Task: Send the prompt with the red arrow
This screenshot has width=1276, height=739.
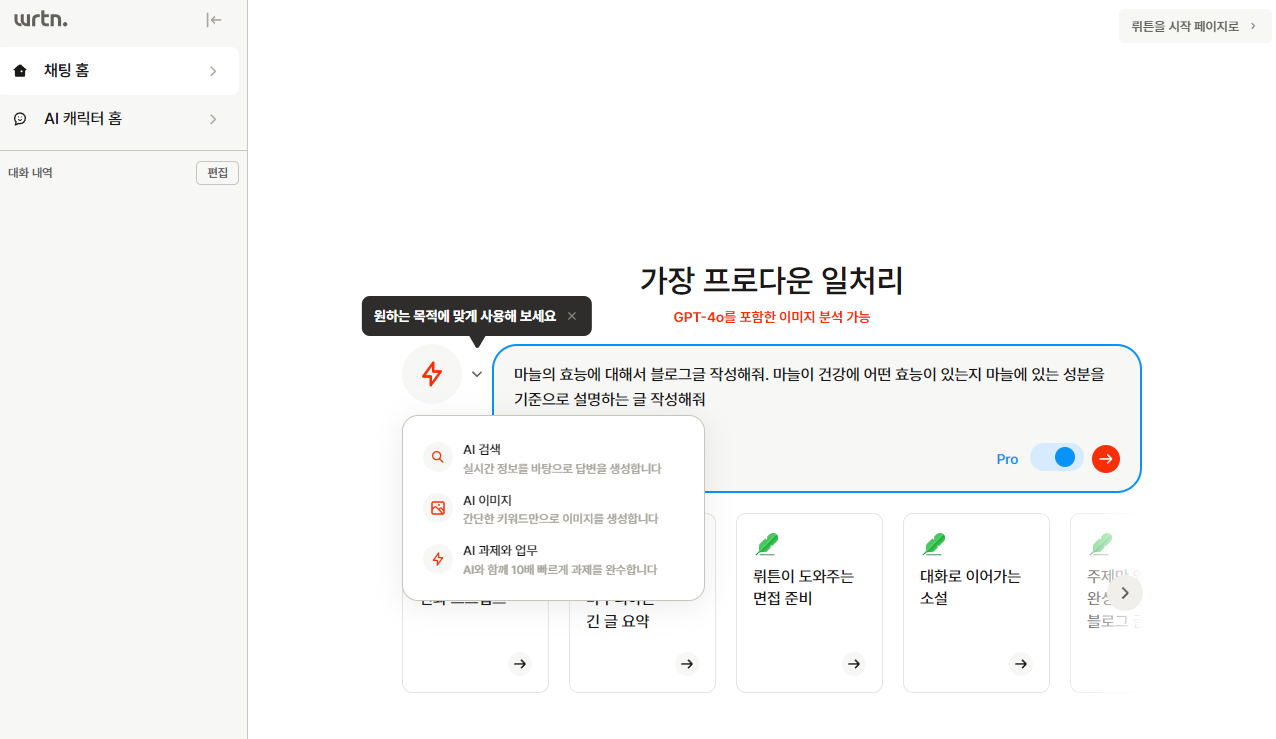Action: click(1106, 458)
